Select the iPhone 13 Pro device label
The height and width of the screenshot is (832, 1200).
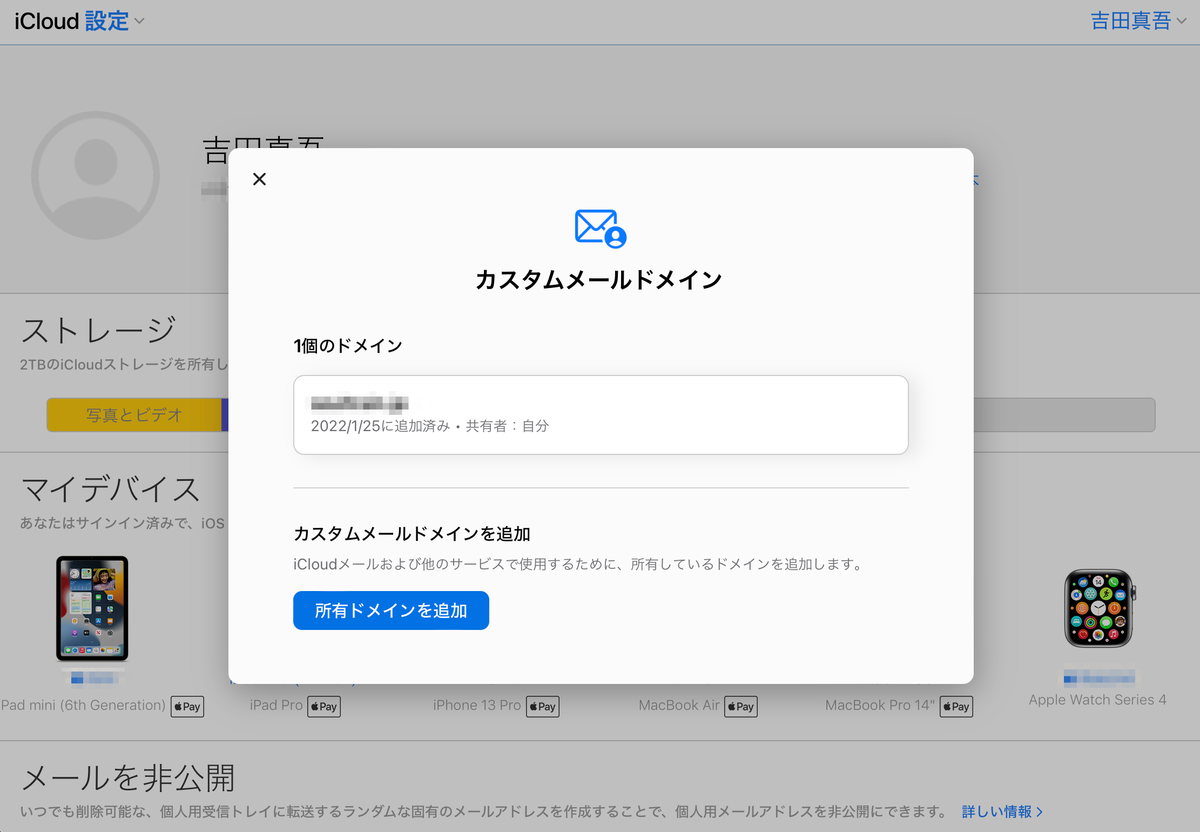click(x=477, y=705)
